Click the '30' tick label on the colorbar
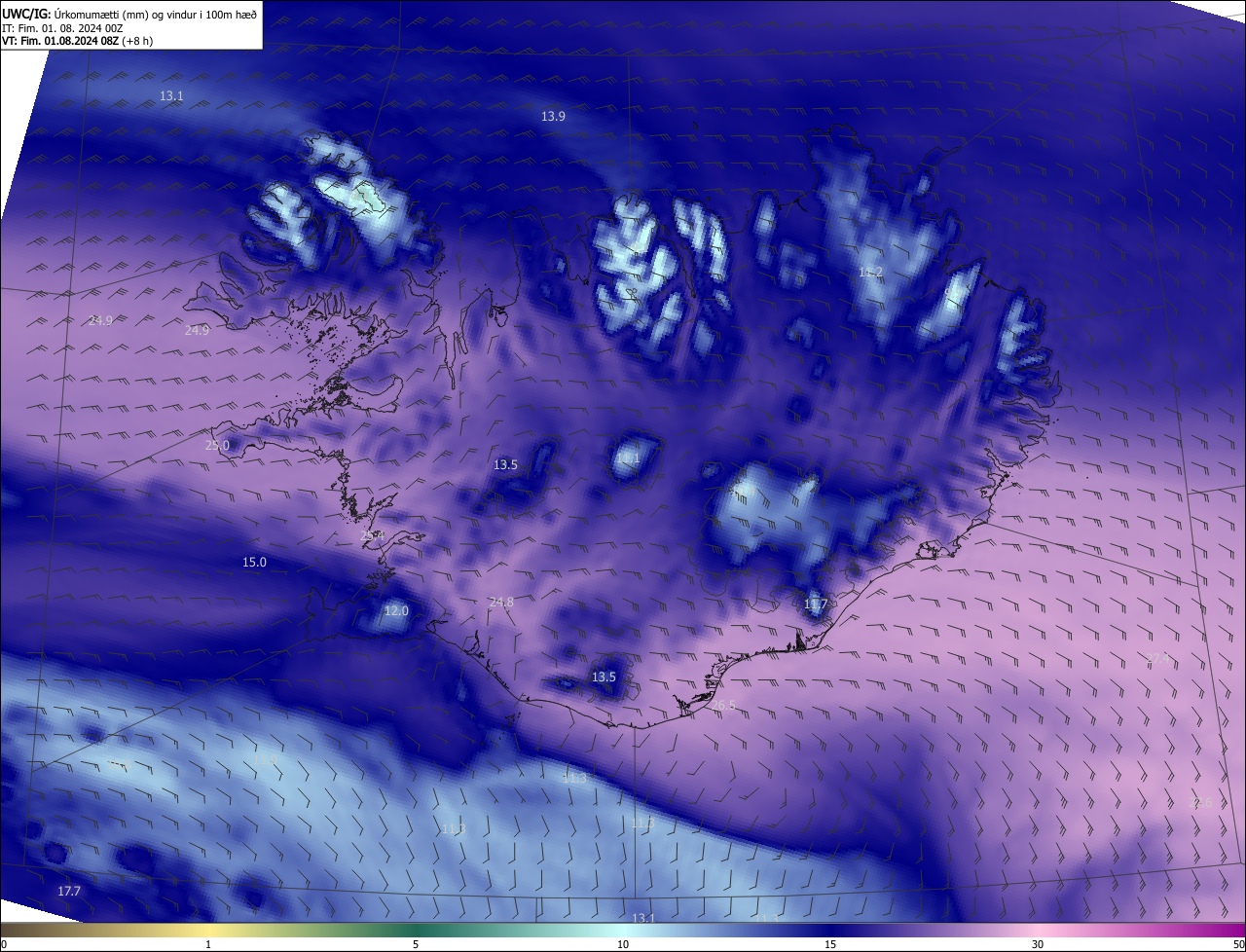The height and width of the screenshot is (952, 1246). click(1038, 944)
